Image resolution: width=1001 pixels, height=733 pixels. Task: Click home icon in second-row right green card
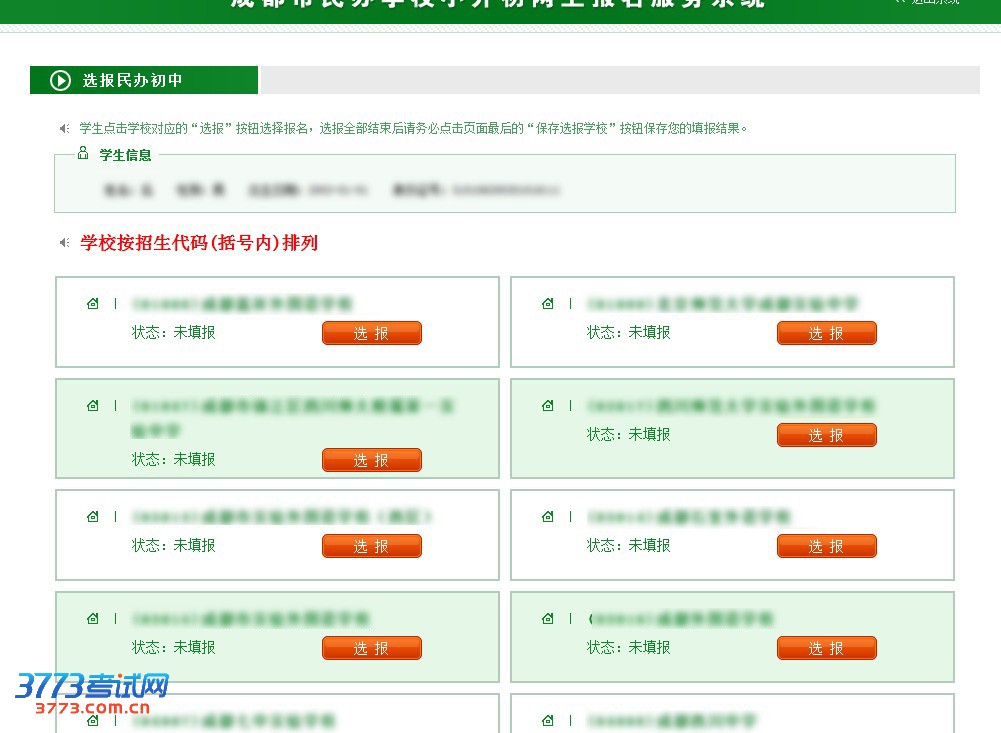pyautogui.click(x=547, y=406)
